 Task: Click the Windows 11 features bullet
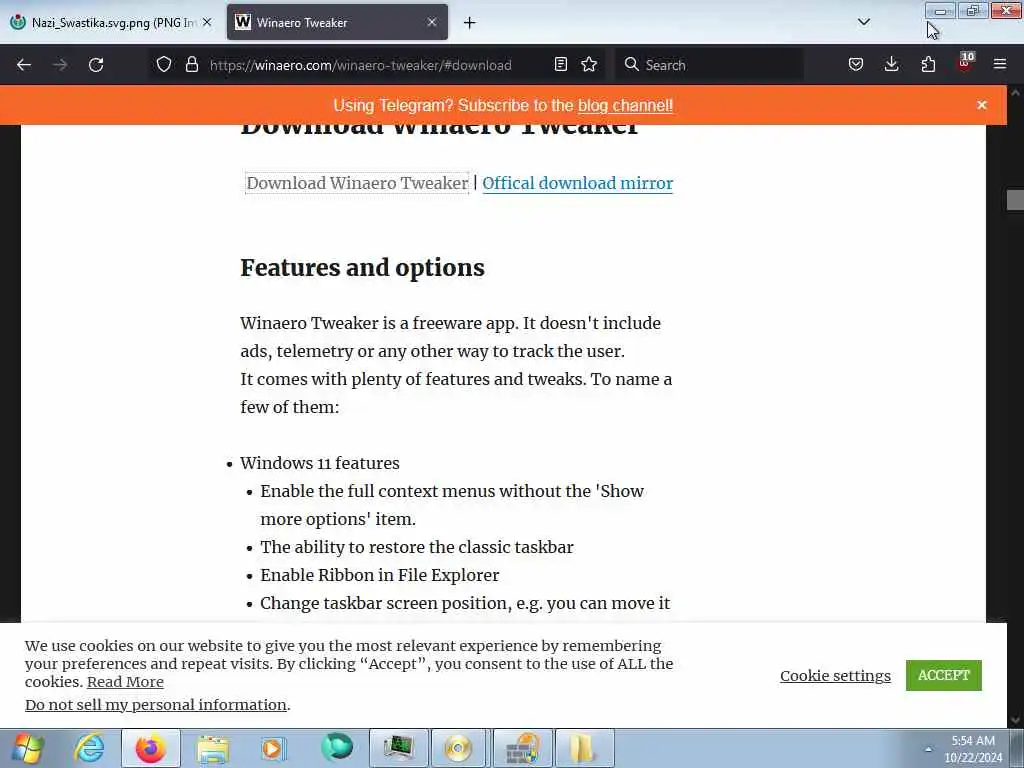319,463
